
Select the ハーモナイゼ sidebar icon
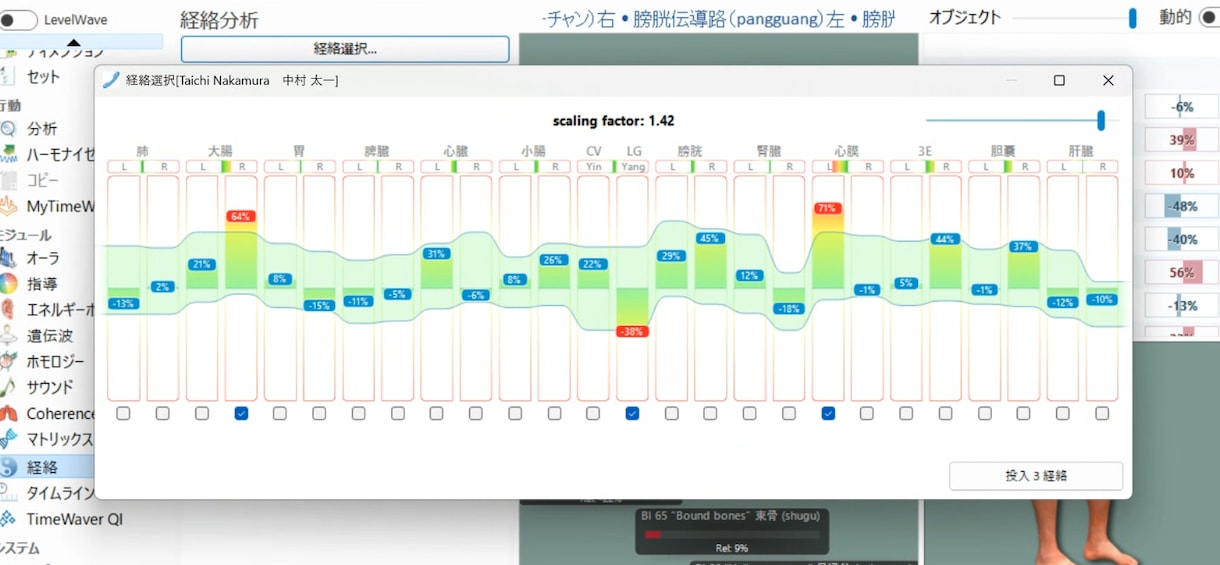point(8,154)
